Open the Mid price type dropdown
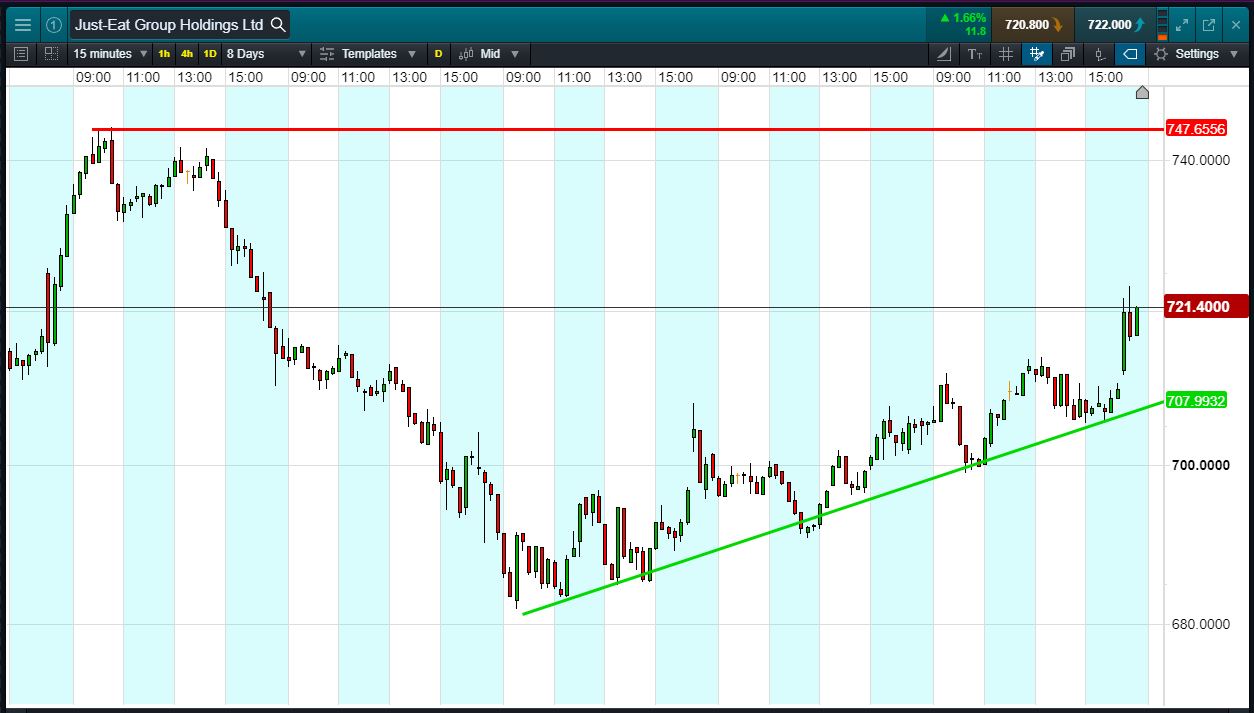The image size is (1254, 713). [x=489, y=54]
